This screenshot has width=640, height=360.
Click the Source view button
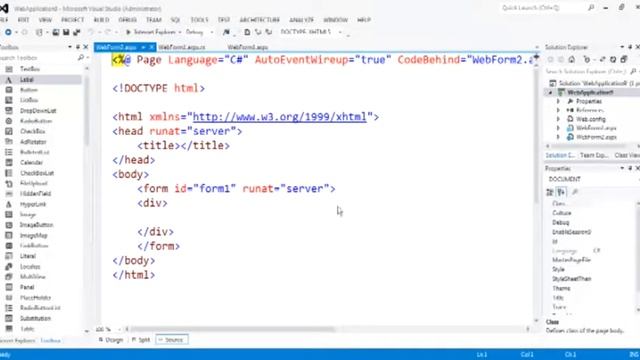click(172, 340)
